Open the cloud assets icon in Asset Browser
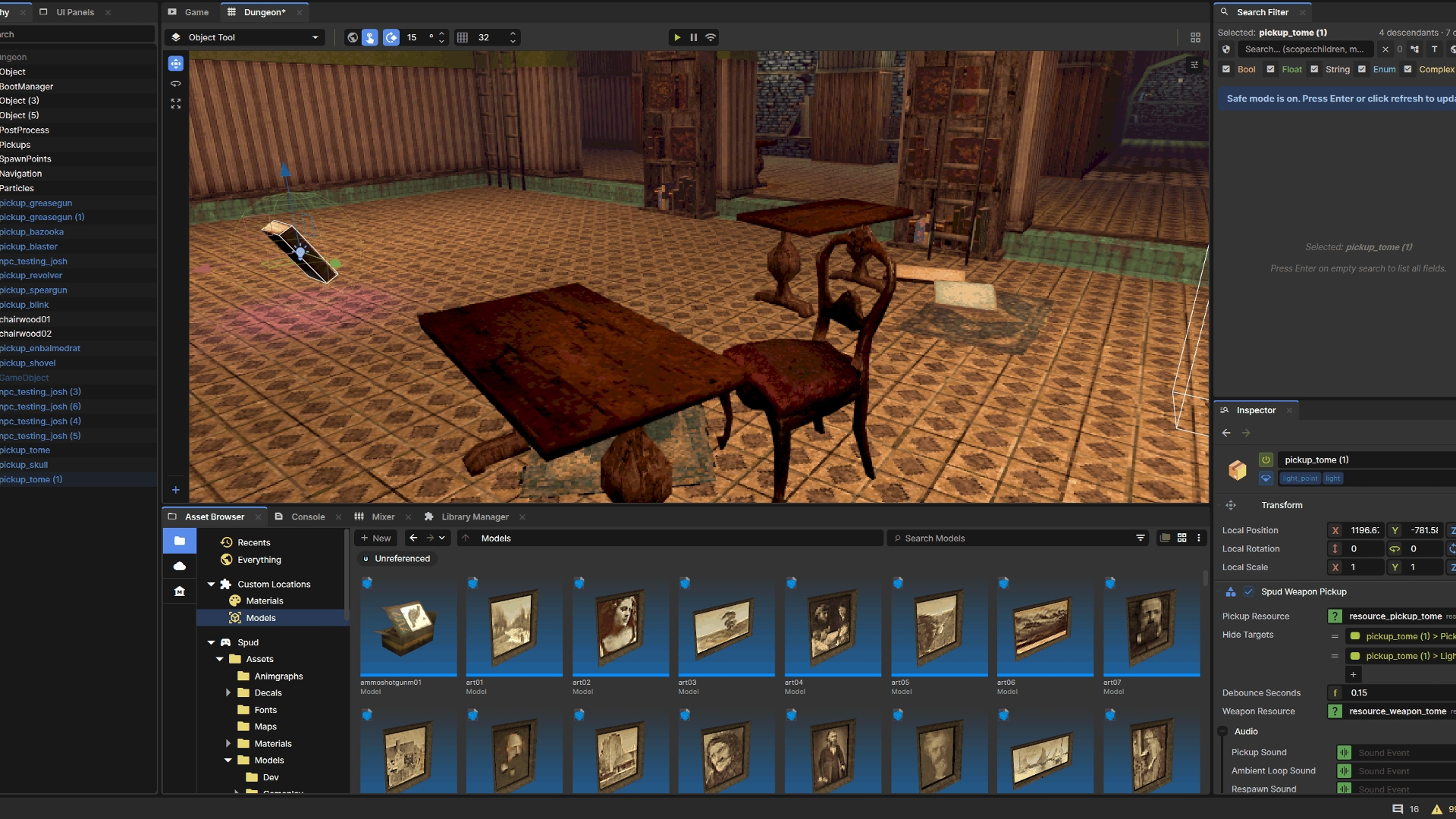The image size is (1456, 819). click(x=179, y=566)
